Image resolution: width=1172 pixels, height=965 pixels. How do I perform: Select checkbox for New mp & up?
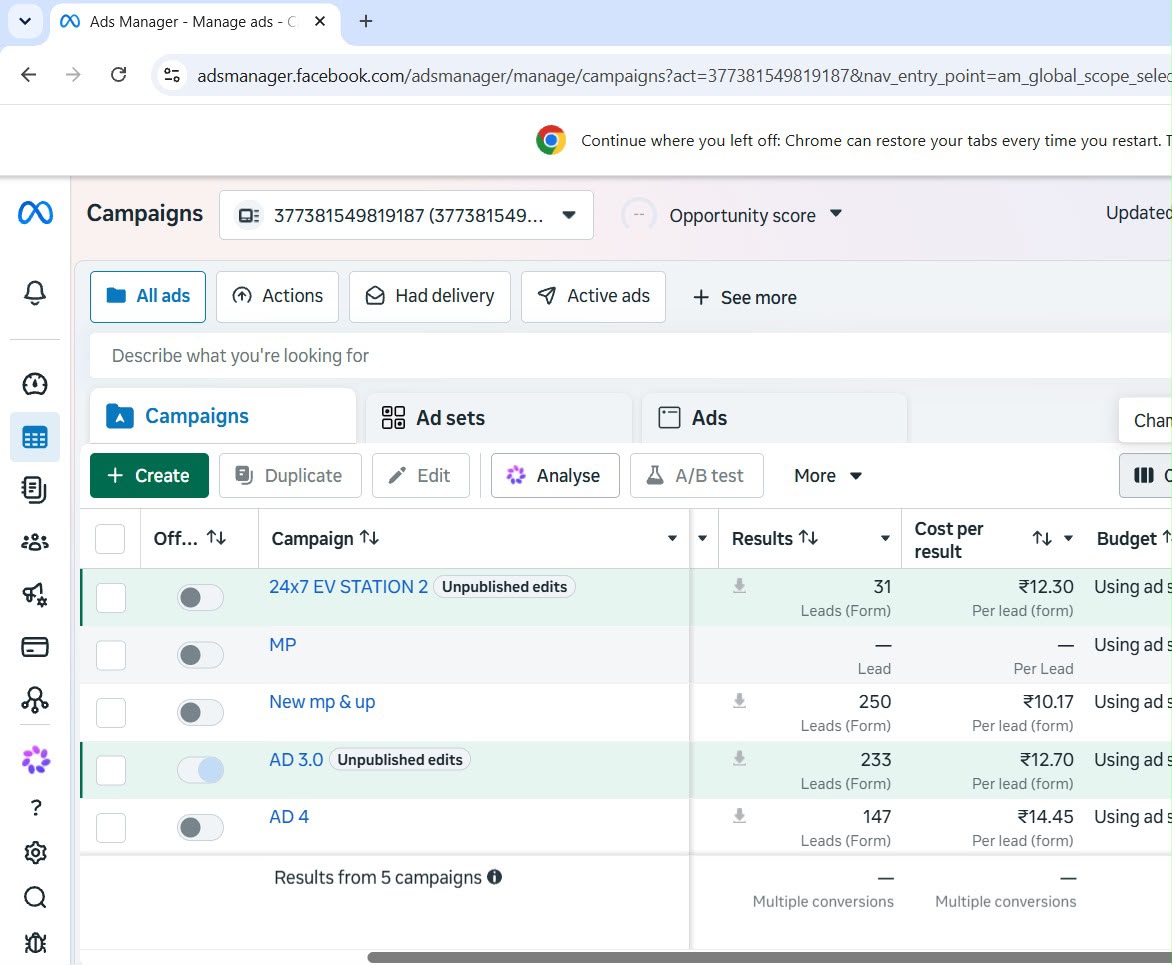point(111,713)
